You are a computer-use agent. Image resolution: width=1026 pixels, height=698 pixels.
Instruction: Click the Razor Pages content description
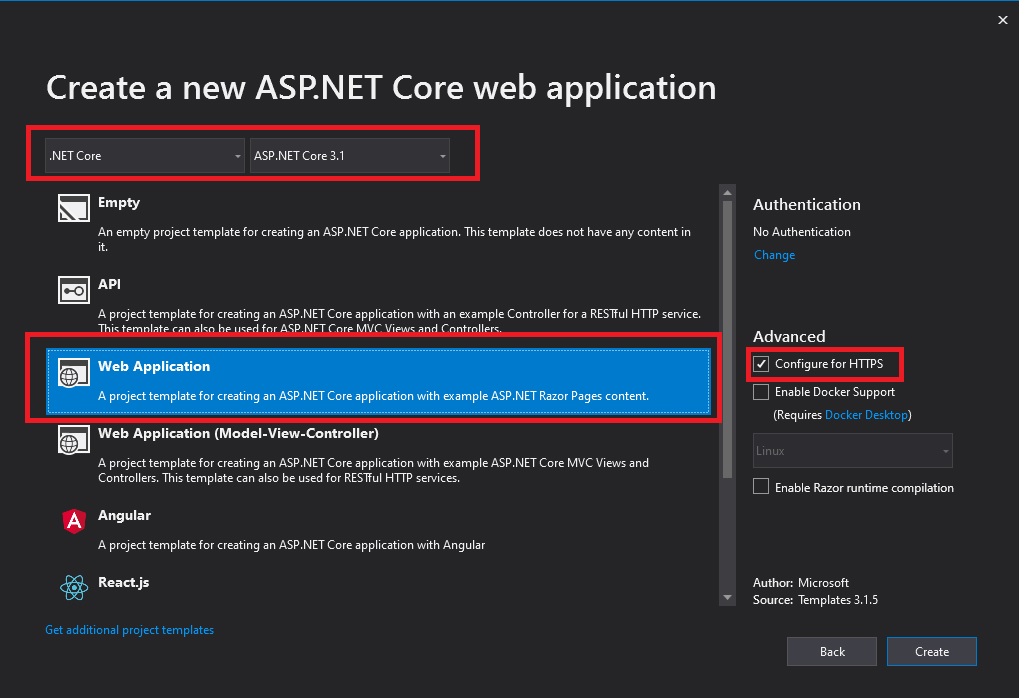click(373, 396)
